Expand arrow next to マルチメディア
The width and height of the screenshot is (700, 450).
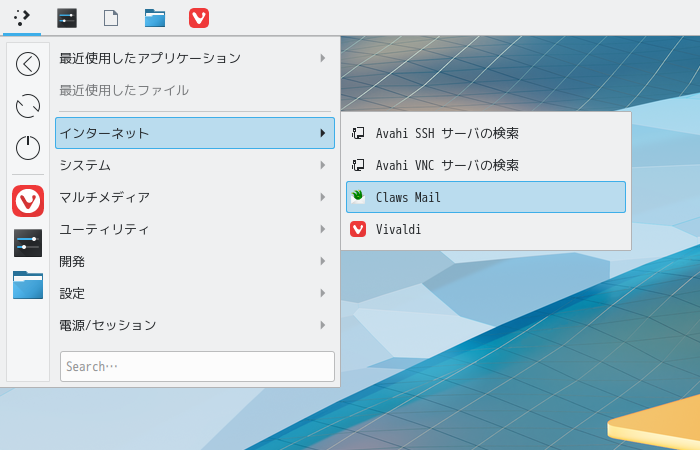(x=323, y=197)
